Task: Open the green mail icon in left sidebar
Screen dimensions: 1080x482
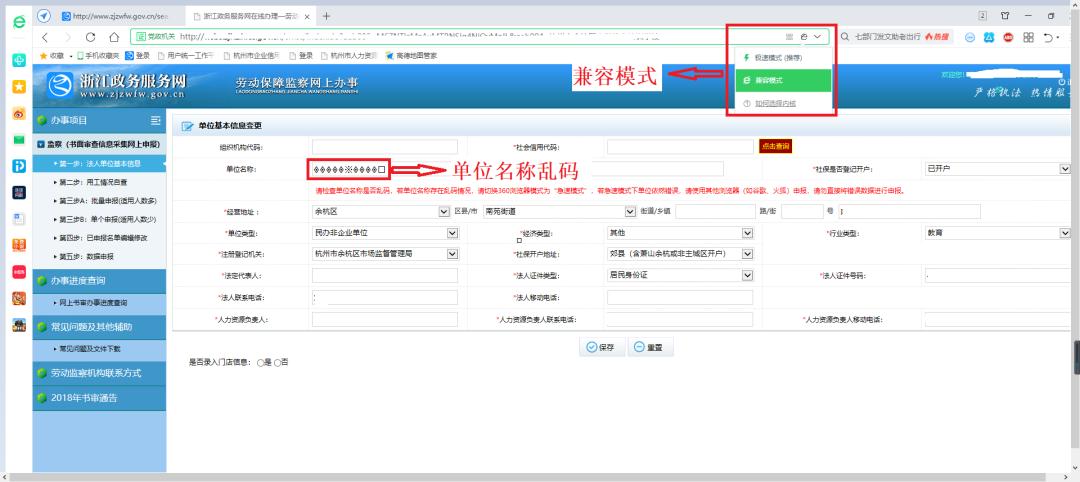Action: pos(19,140)
